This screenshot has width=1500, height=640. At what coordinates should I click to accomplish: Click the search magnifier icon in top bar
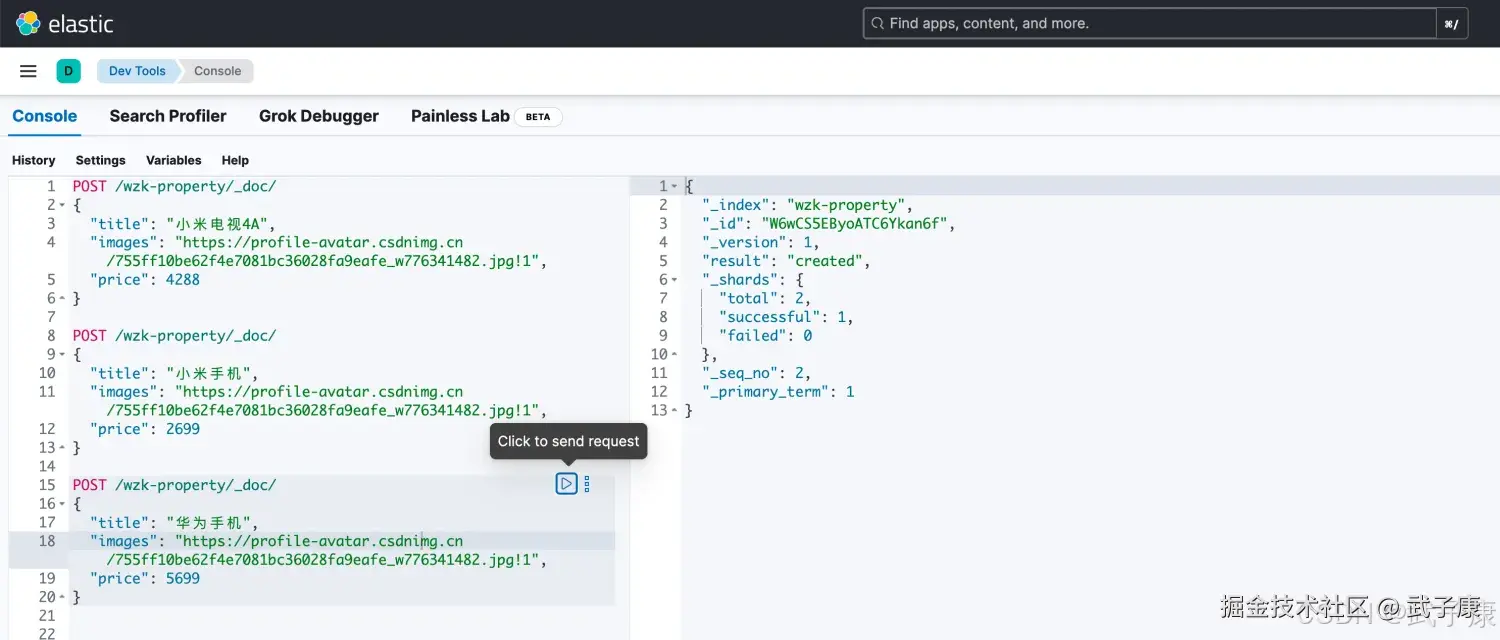click(x=878, y=22)
